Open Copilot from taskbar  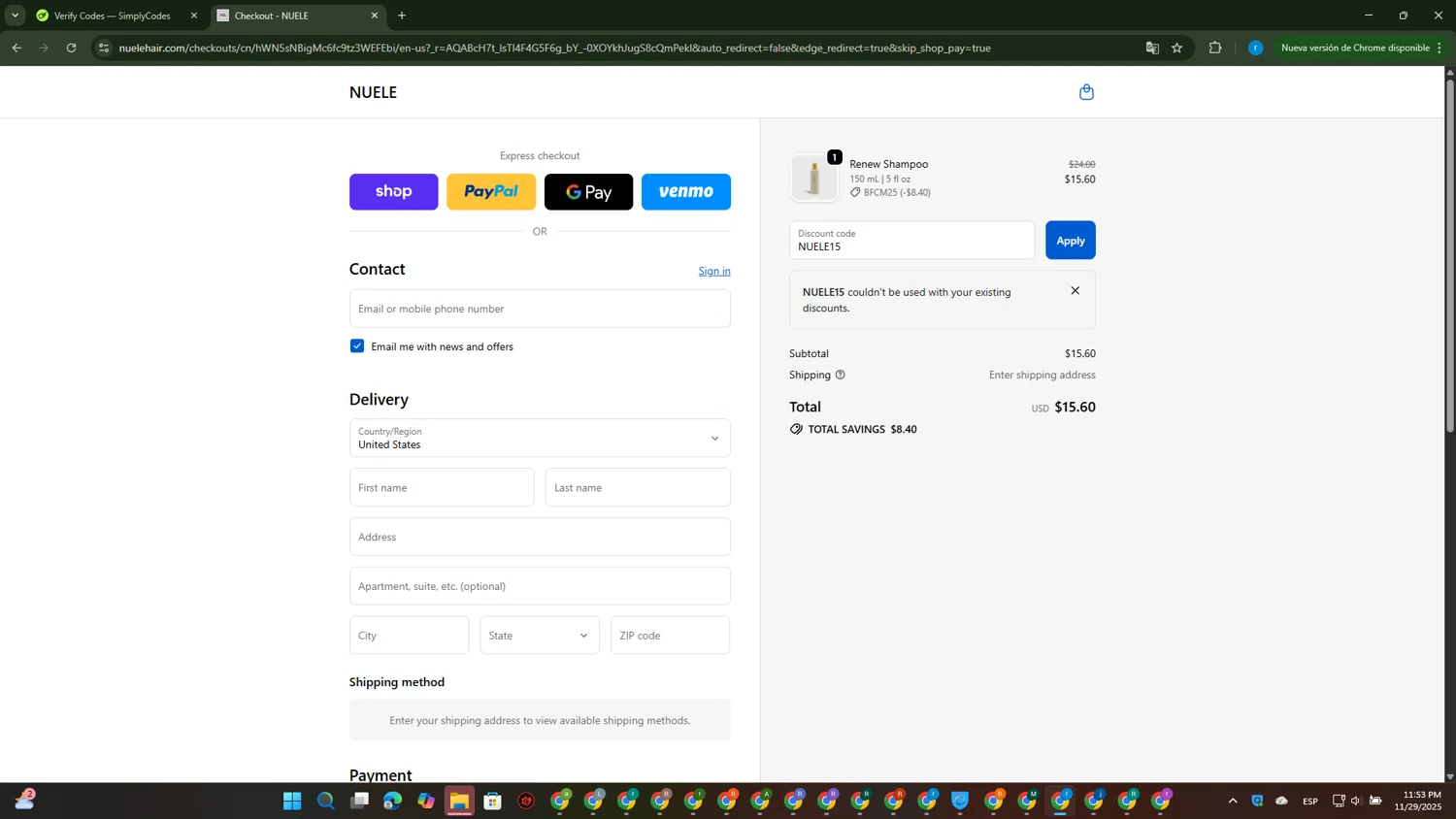(426, 801)
